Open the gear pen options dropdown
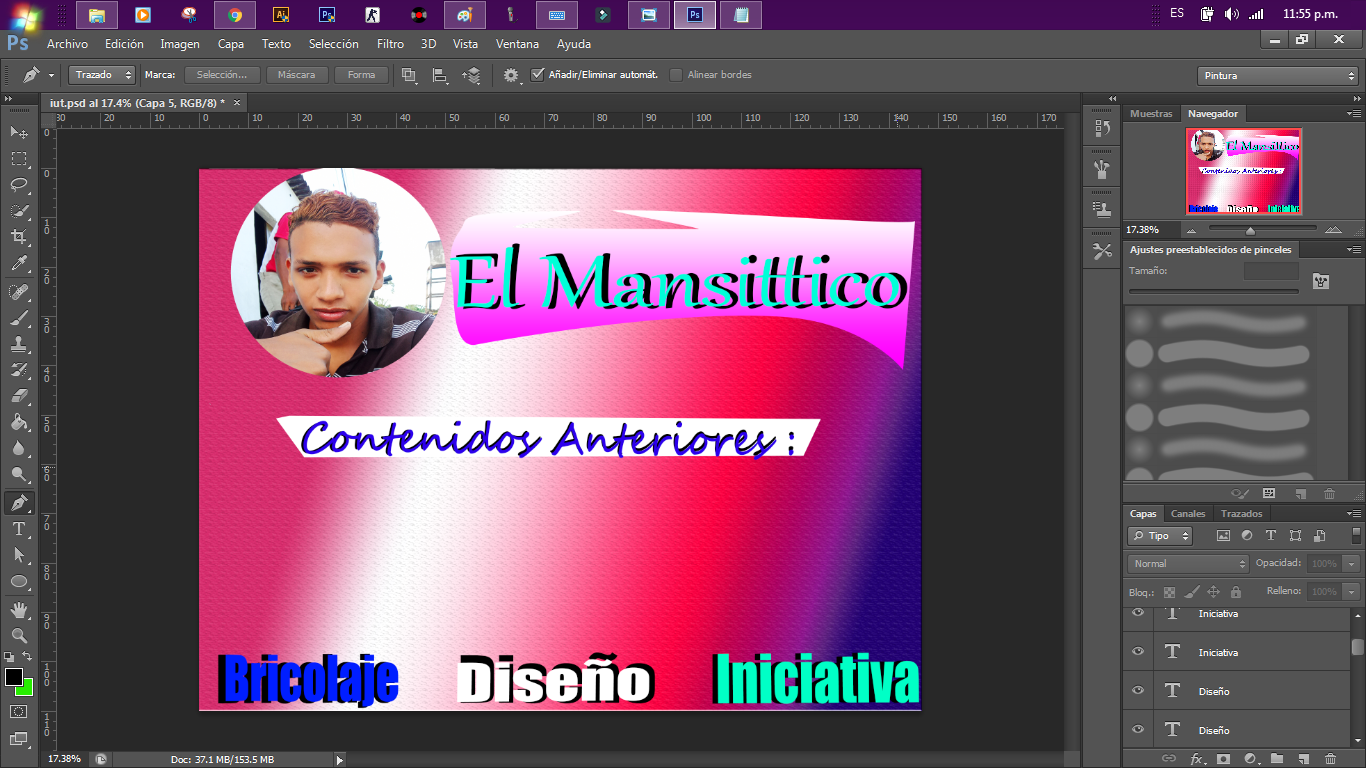This screenshot has width=1366, height=768. [x=512, y=75]
